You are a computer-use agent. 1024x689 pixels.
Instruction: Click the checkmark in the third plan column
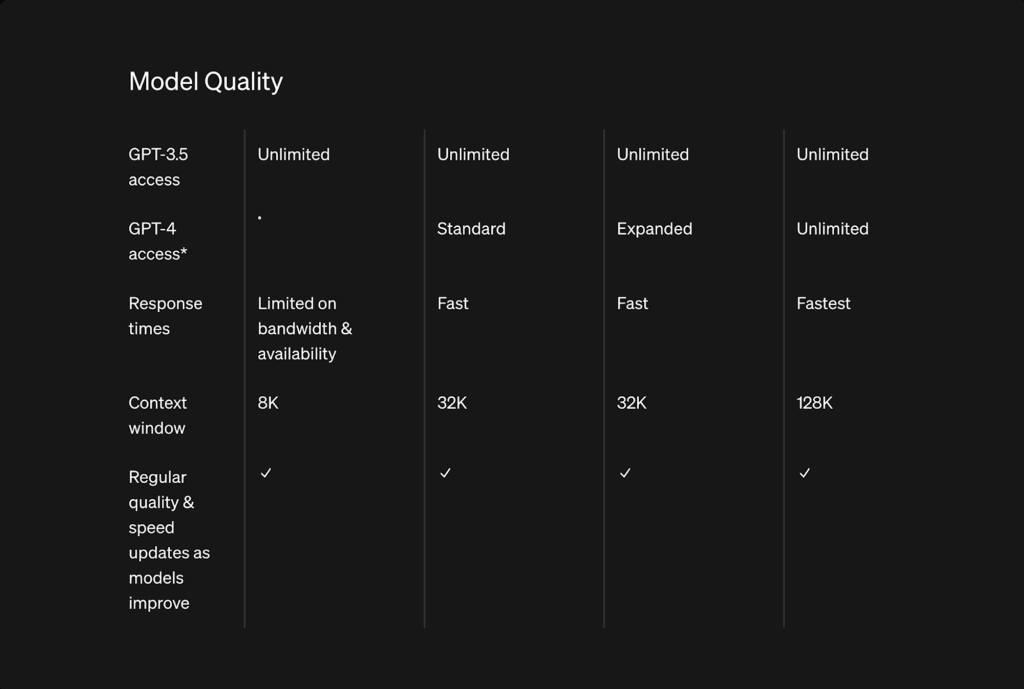(x=625, y=473)
